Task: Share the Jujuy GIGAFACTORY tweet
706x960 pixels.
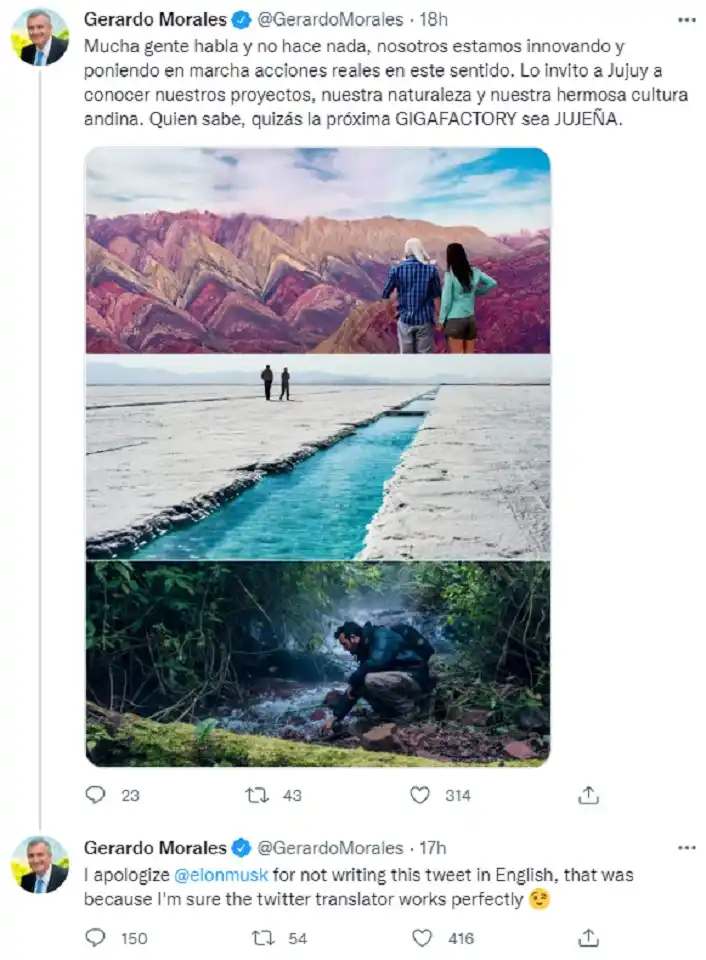Action: click(x=589, y=795)
